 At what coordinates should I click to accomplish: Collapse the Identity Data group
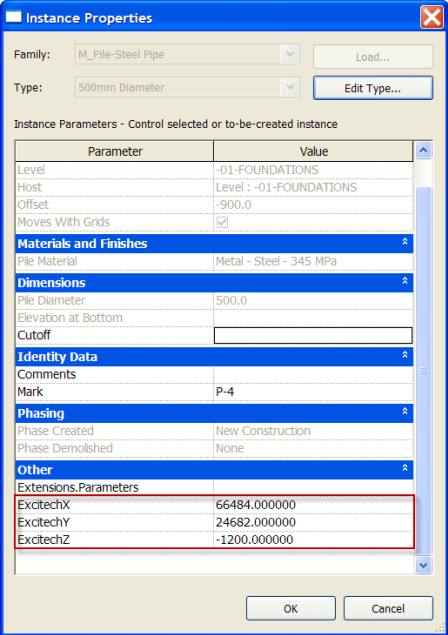click(x=405, y=355)
